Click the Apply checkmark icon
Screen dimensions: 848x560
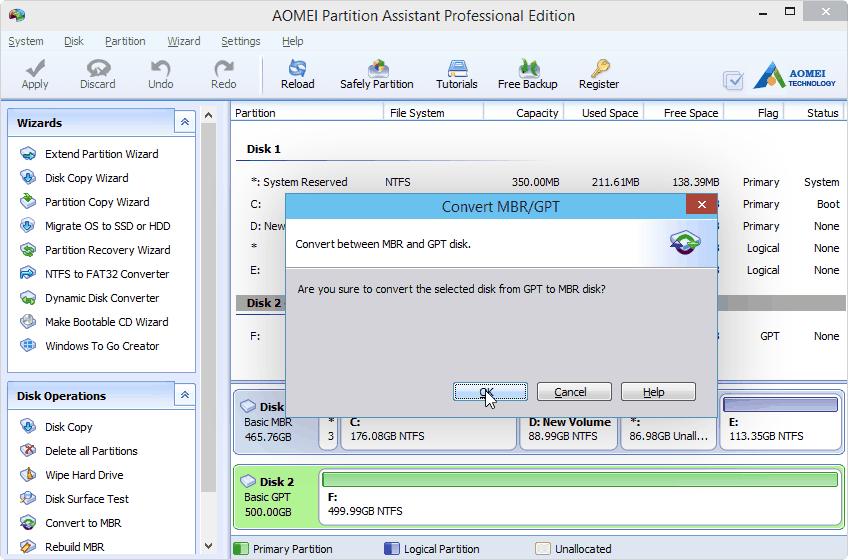pos(35,68)
